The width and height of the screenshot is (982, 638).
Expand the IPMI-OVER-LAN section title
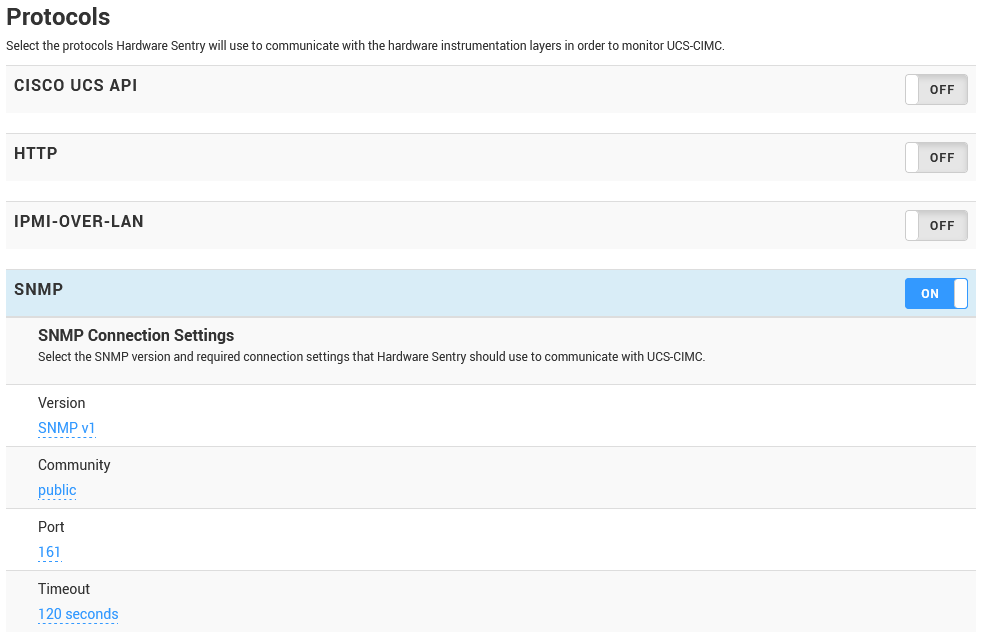tap(79, 222)
